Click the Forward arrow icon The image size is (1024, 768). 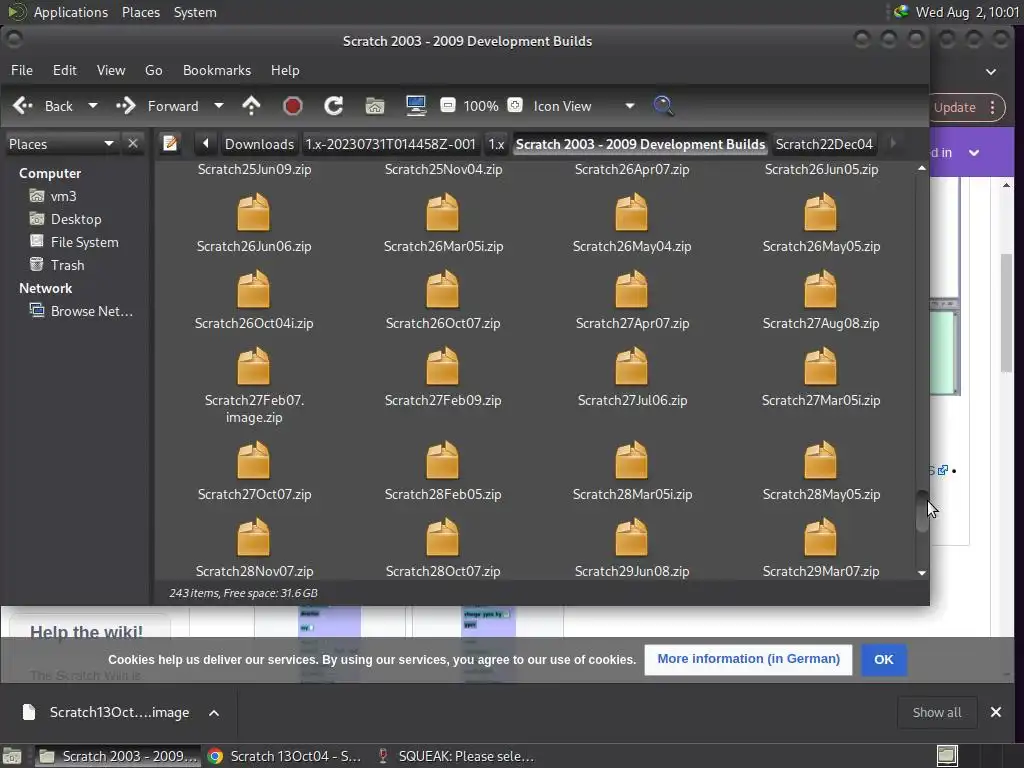tap(125, 106)
